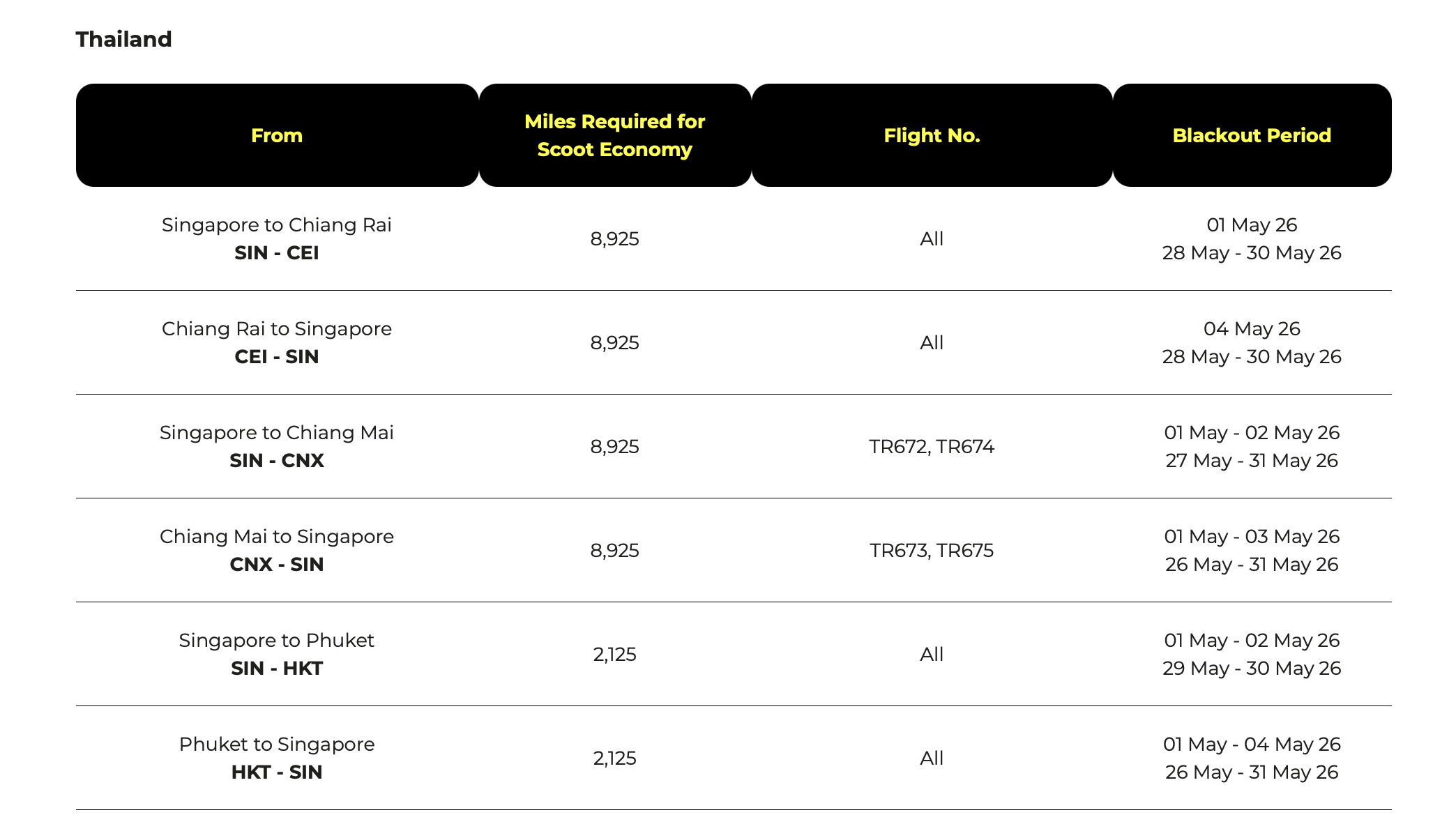Click Miles Required for Scoot Economy header
This screenshot has height=824, width=1456.
pyautogui.click(x=614, y=135)
